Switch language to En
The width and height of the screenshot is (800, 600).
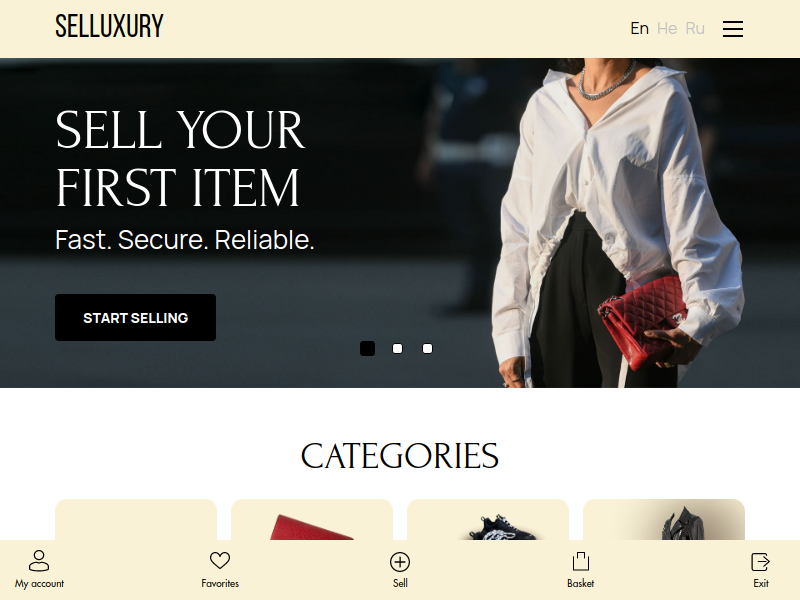coord(639,29)
